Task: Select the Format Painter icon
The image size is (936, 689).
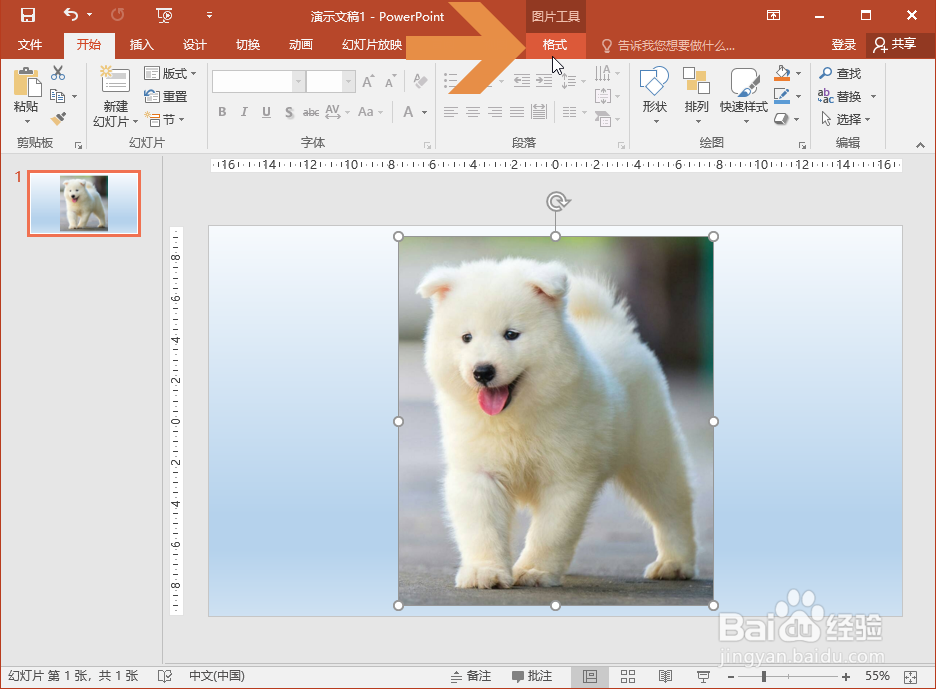Action: tap(57, 118)
